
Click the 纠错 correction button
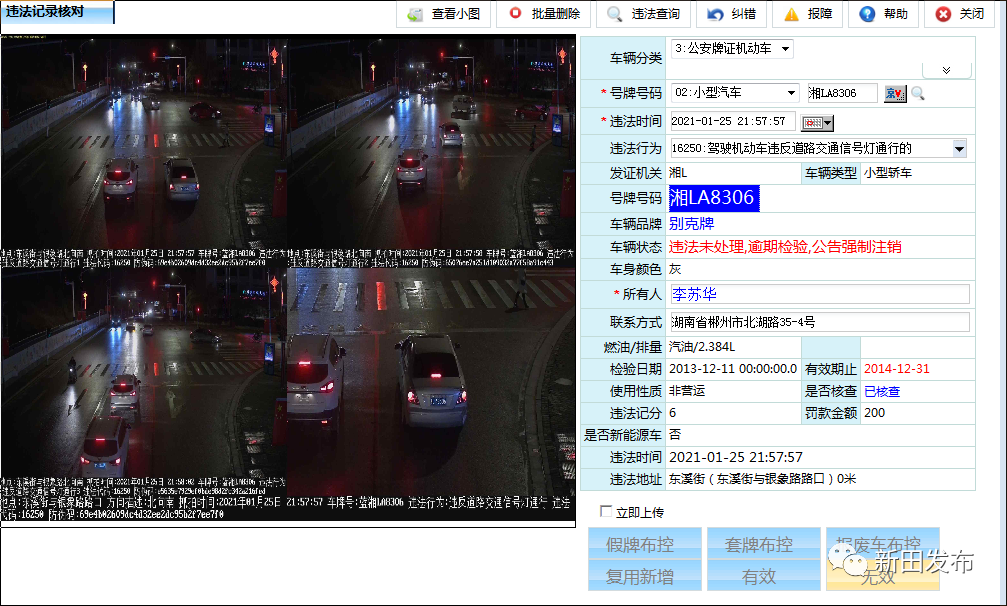pyautogui.click(x=731, y=14)
